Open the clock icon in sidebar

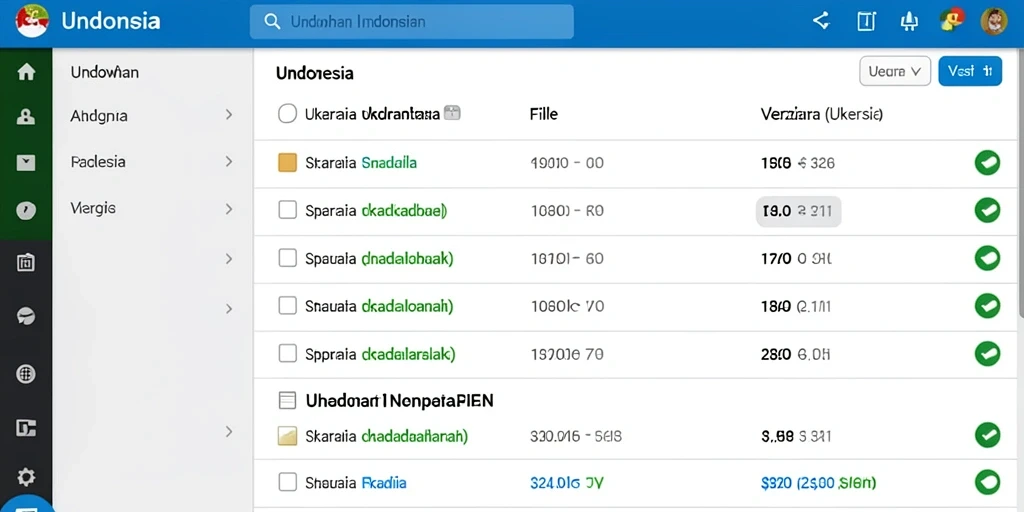[26, 210]
